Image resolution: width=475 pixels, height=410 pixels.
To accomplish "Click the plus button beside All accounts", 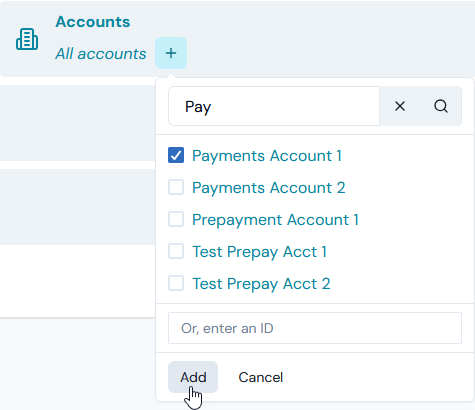I will [x=171, y=53].
